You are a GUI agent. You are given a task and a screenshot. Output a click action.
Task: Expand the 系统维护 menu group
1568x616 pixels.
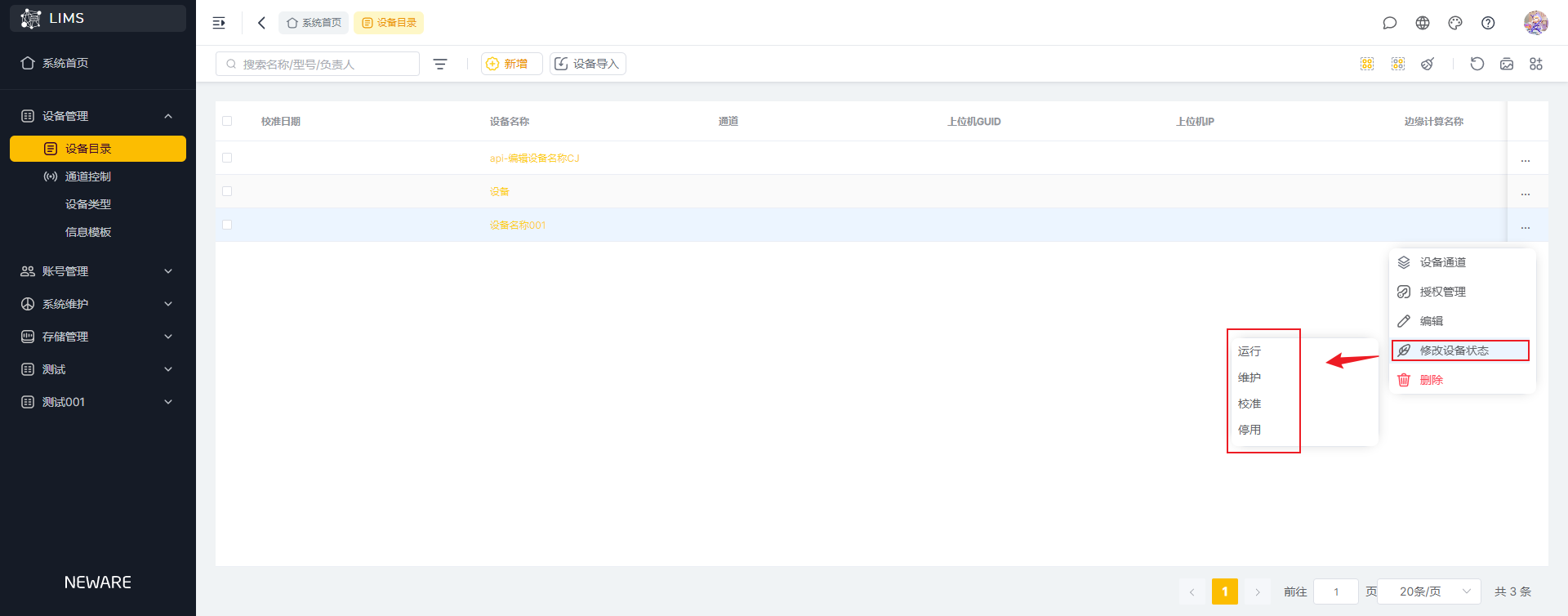[x=98, y=304]
